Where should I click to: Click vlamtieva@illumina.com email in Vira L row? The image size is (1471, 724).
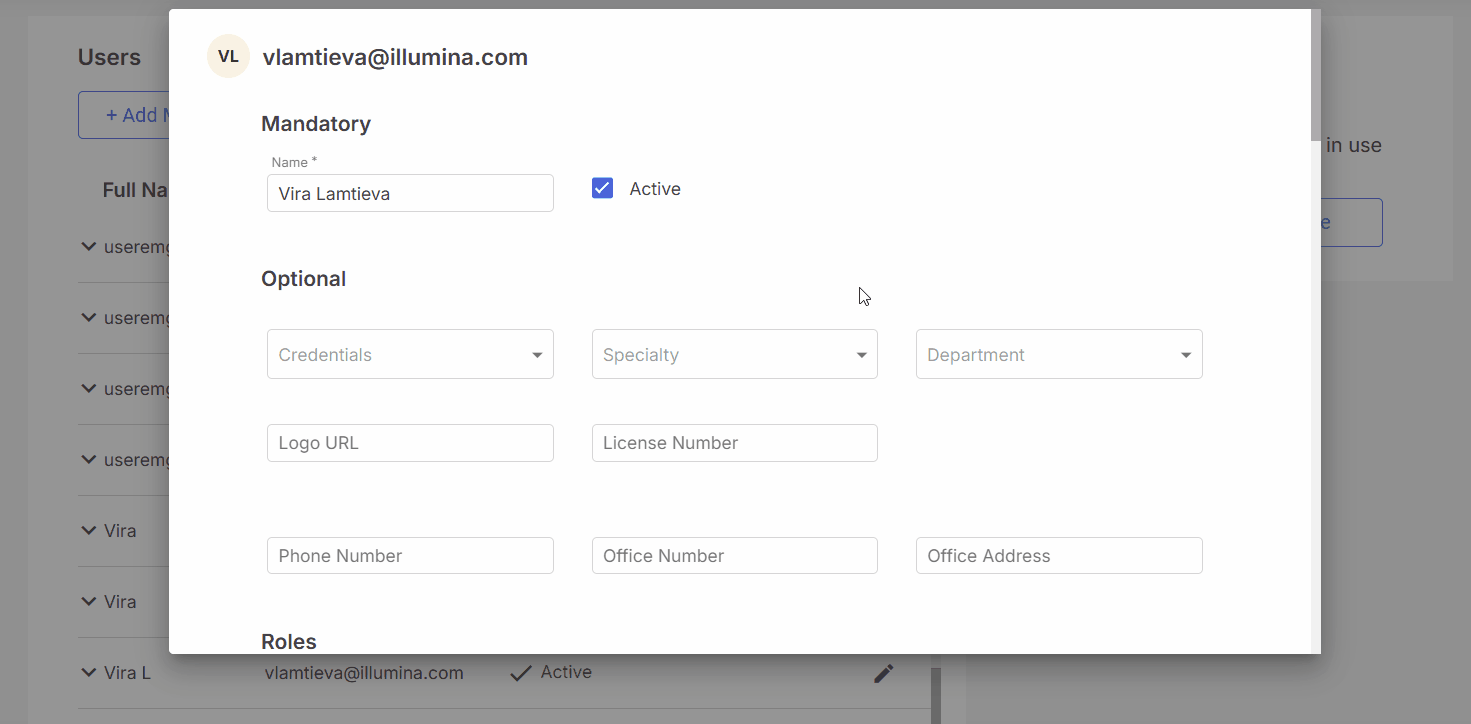click(364, 673)
